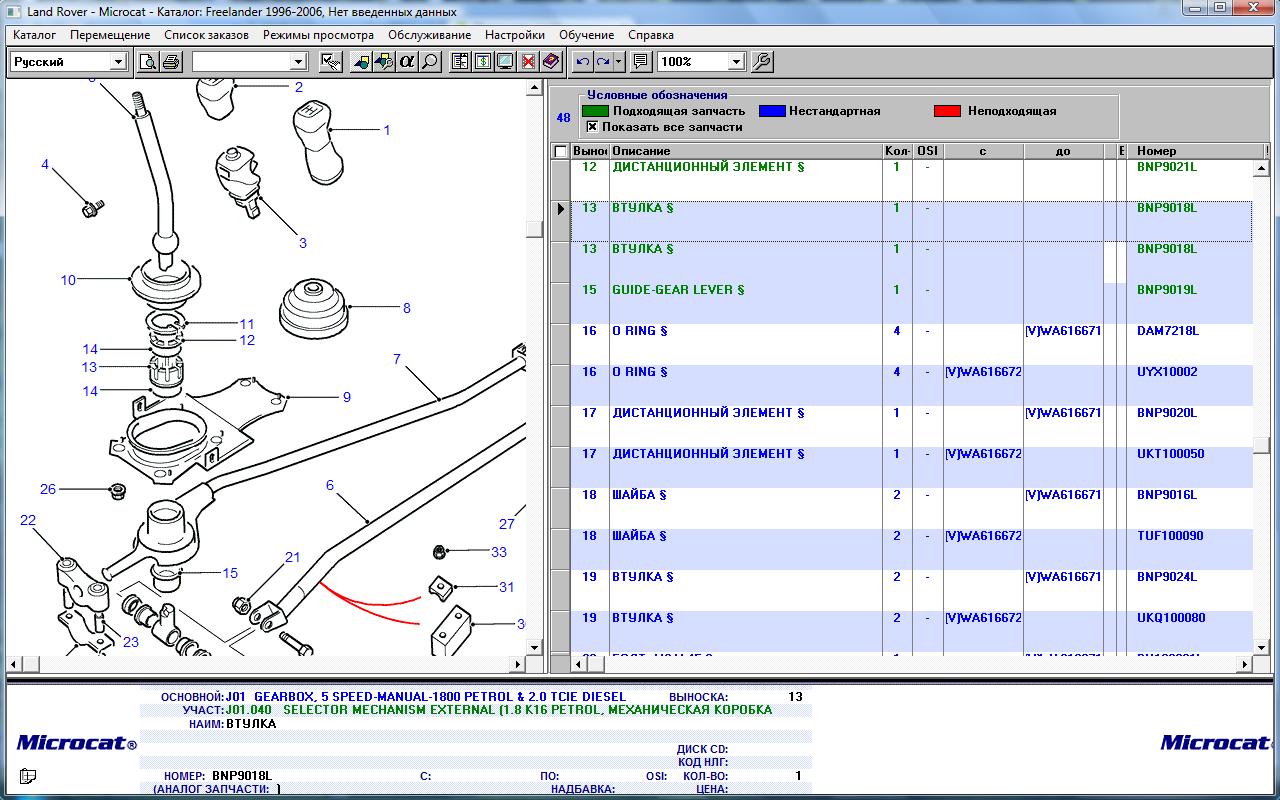This screenshot has width=1280, height=800.
Task: Click the parts list scroll-down arrow
Action: 1261,648
